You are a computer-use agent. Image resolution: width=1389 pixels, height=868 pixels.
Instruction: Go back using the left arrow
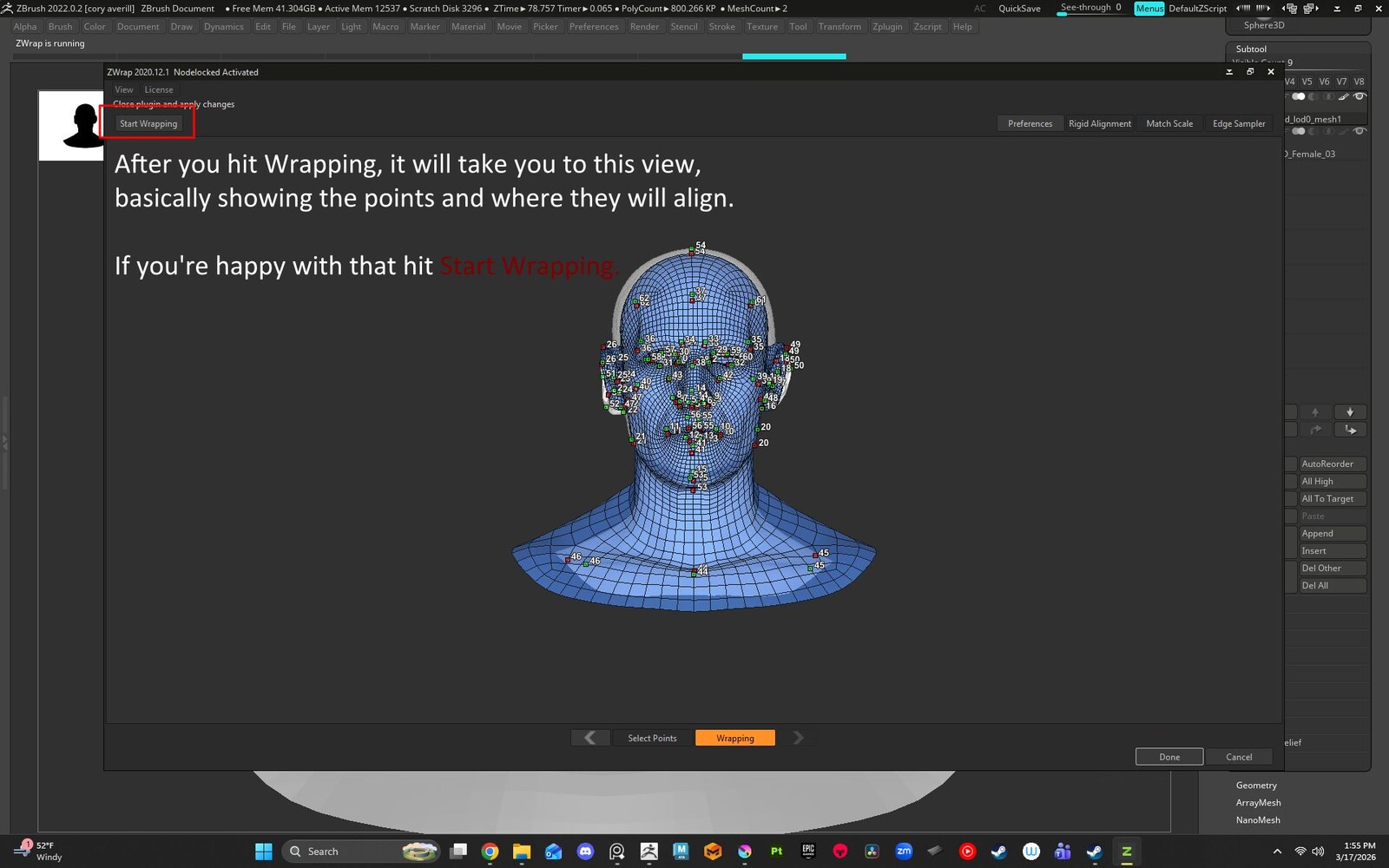[590, 738]
